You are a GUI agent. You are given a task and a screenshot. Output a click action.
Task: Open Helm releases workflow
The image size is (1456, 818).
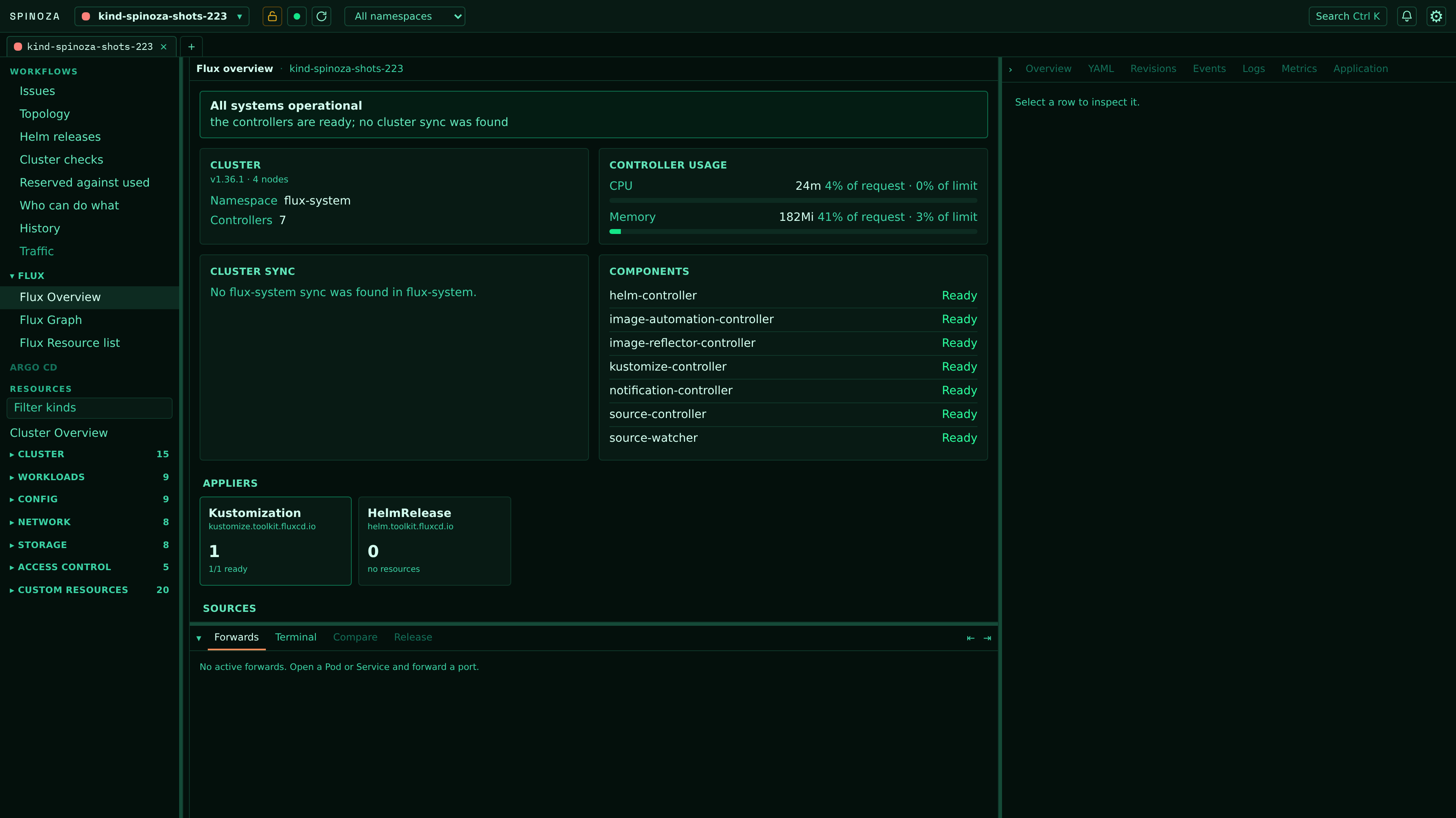89,137
